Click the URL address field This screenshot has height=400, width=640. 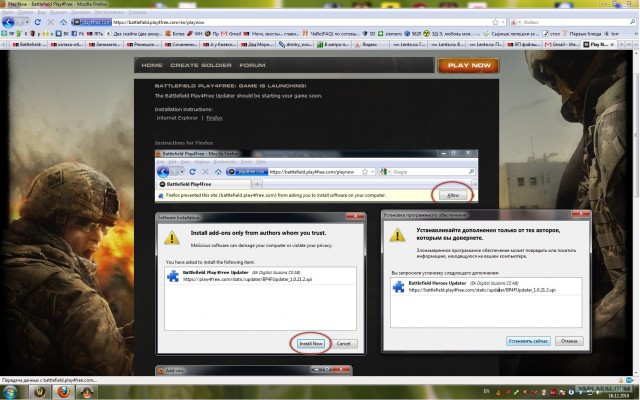(x=301, y=22)
